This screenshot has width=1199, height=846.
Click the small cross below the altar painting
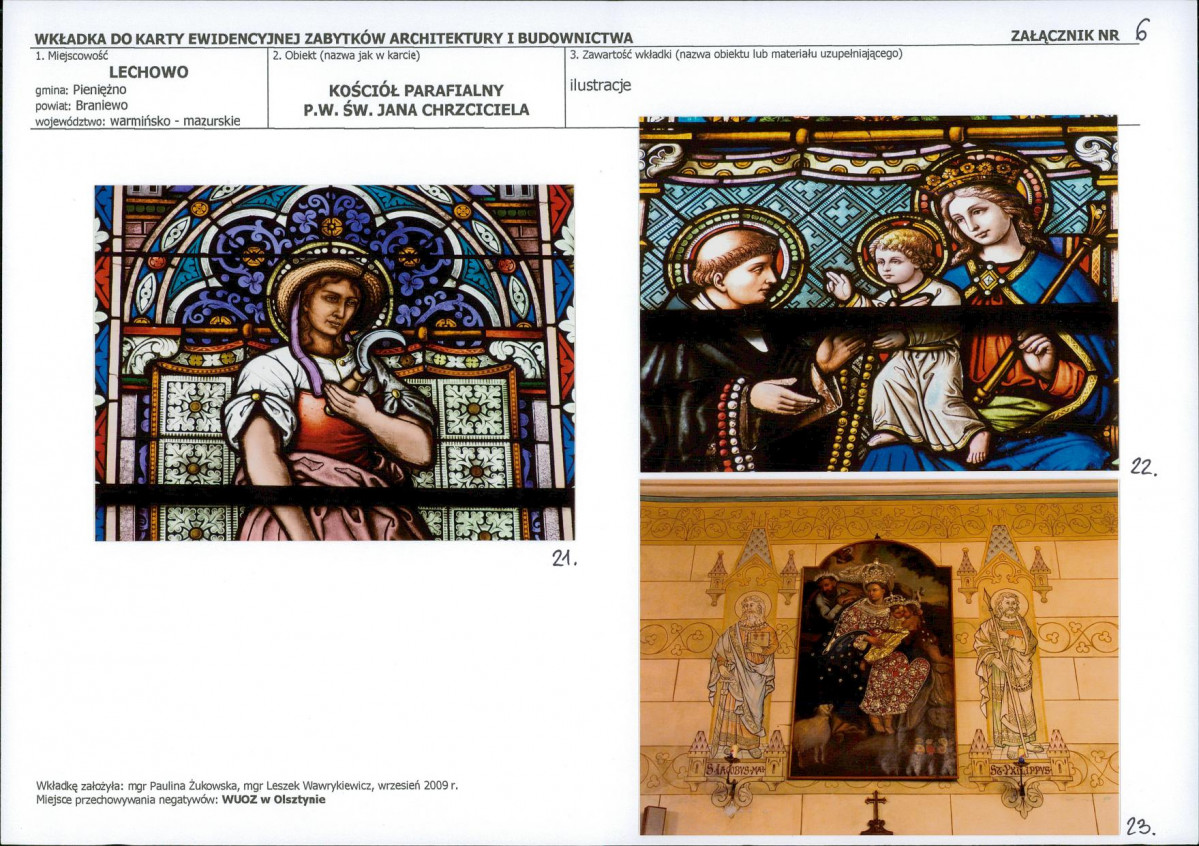[876, 812]
